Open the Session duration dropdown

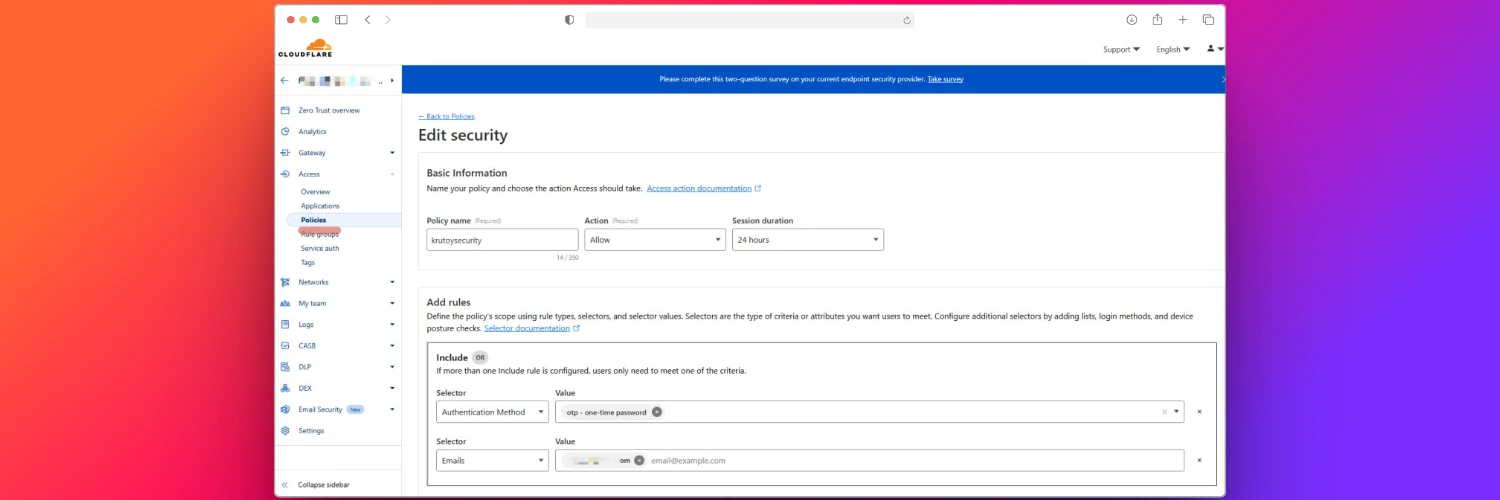[x=807, y=240]
